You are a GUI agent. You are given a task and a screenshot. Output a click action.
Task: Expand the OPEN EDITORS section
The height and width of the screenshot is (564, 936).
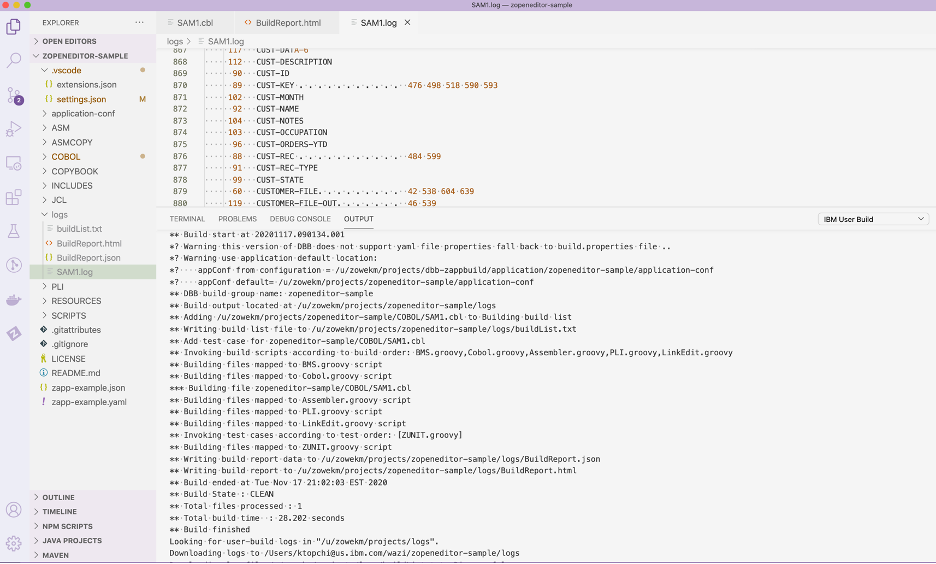(93, 41)
